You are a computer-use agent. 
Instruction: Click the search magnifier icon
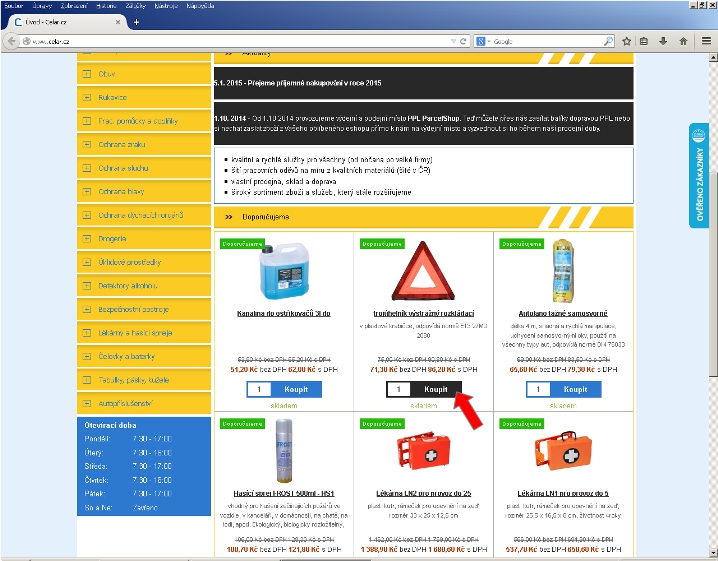coord(608,41)
